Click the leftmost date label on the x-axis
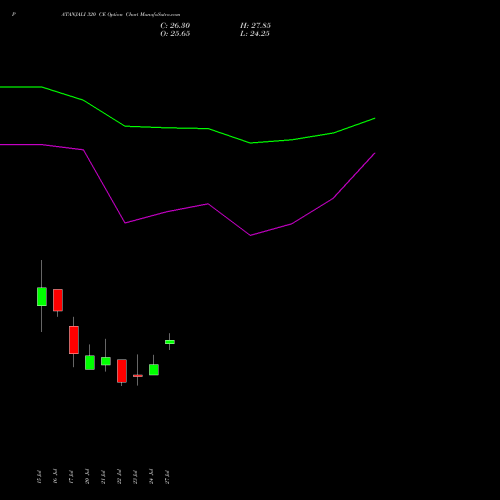 [x=39, y=477]
